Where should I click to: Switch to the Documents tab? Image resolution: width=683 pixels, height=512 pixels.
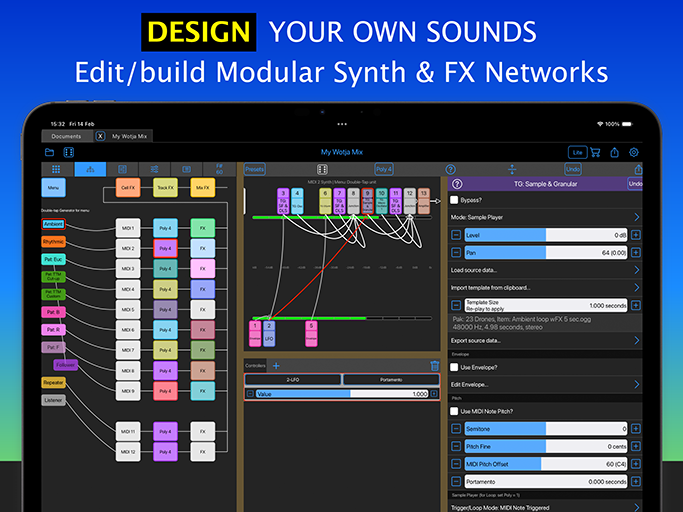(66, 135)
